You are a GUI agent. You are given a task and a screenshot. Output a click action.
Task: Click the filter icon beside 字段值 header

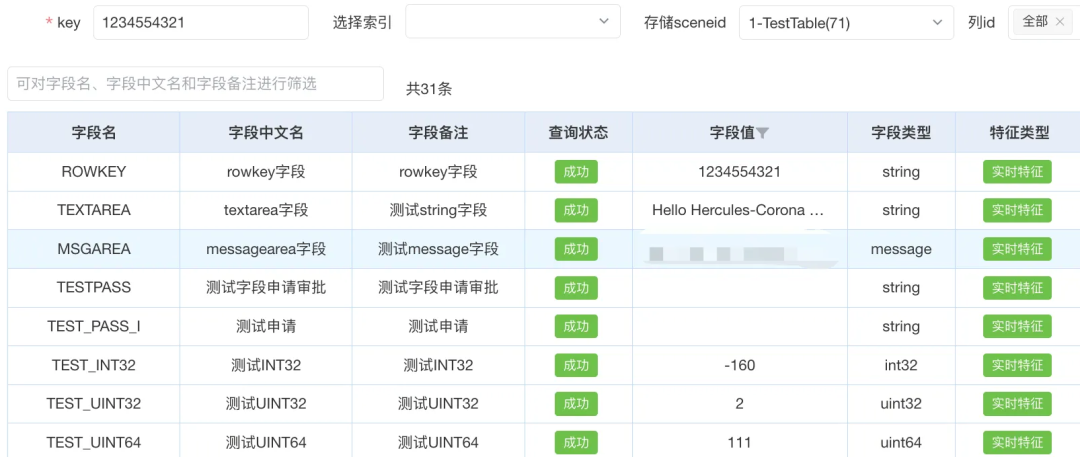763,133
